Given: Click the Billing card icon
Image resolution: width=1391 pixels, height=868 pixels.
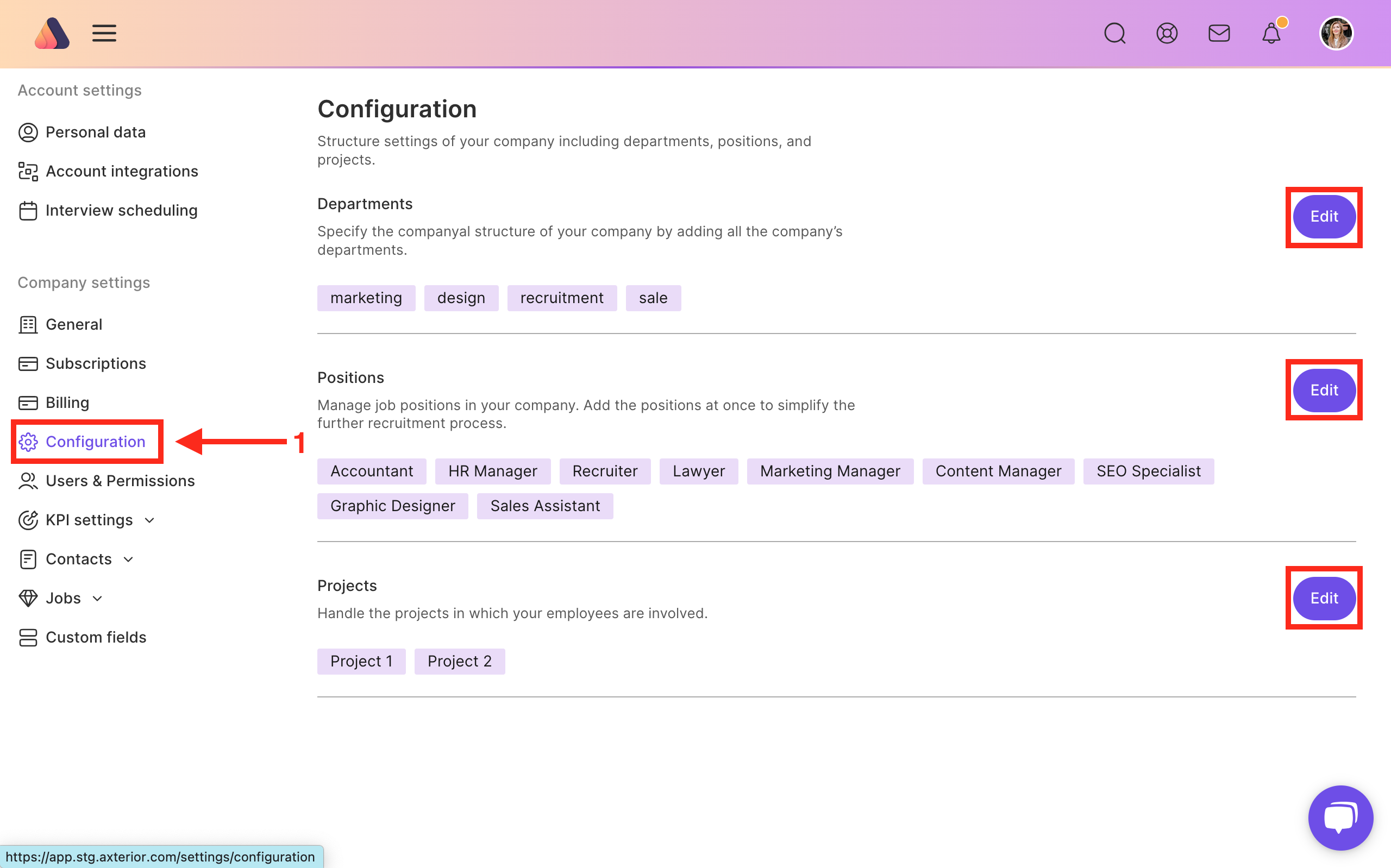Looking at the screenshot, I should (x=28, y=403).
